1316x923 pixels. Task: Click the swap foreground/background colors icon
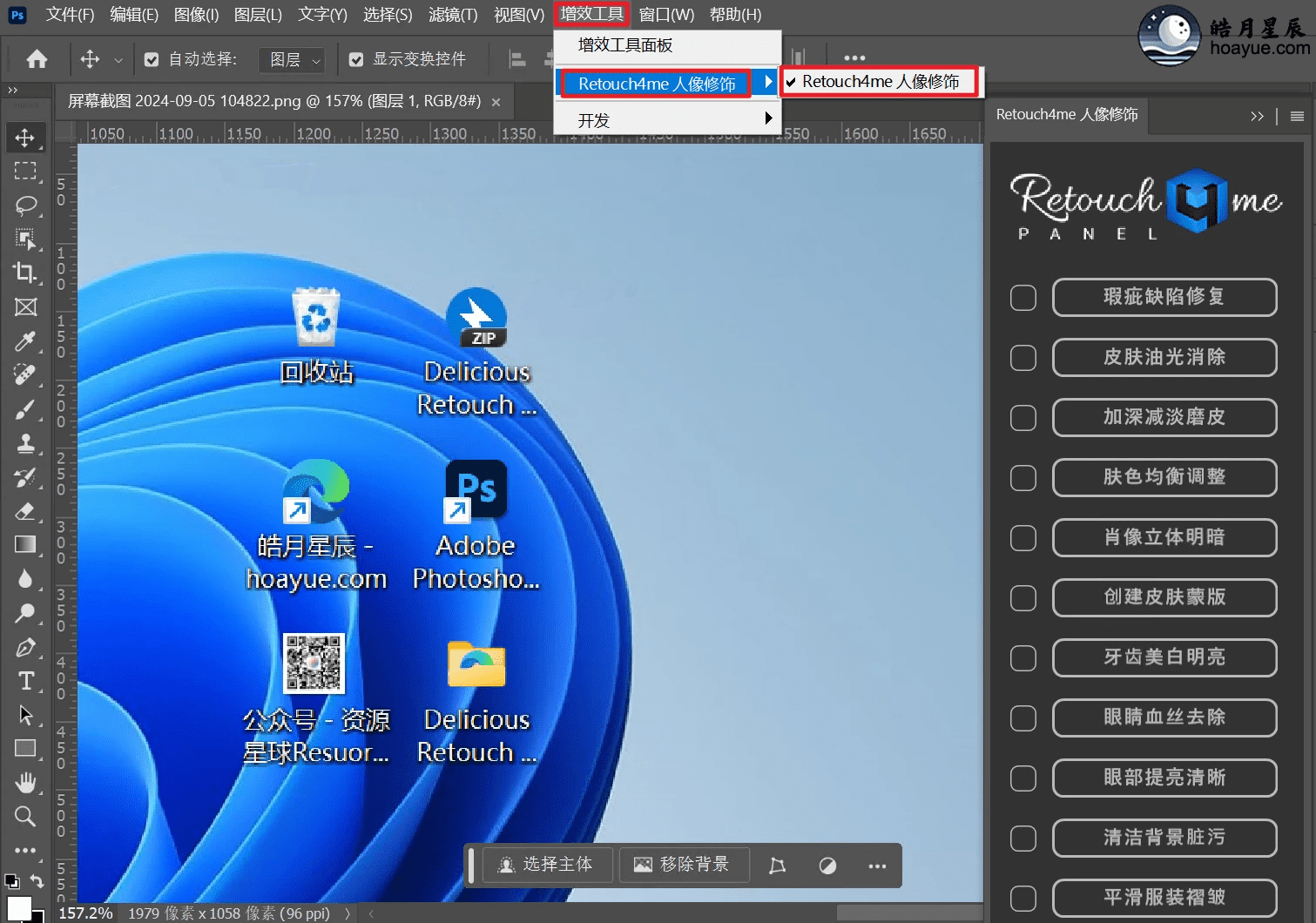[x=37, y=881]
